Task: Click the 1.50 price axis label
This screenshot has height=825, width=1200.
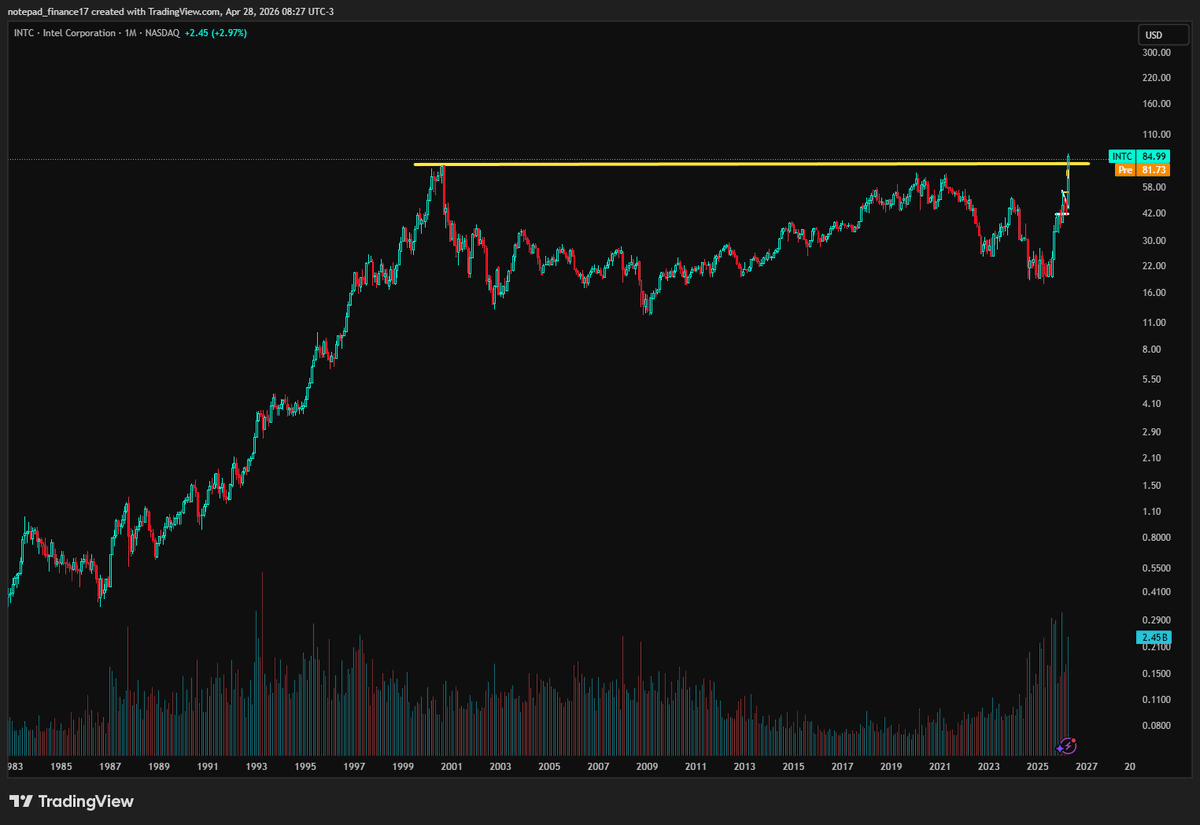Action: point(1152,485)
